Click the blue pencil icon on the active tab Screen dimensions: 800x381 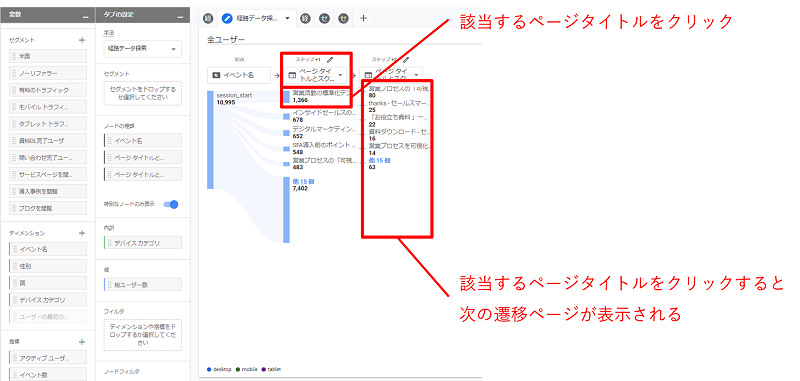pos(227,18)
